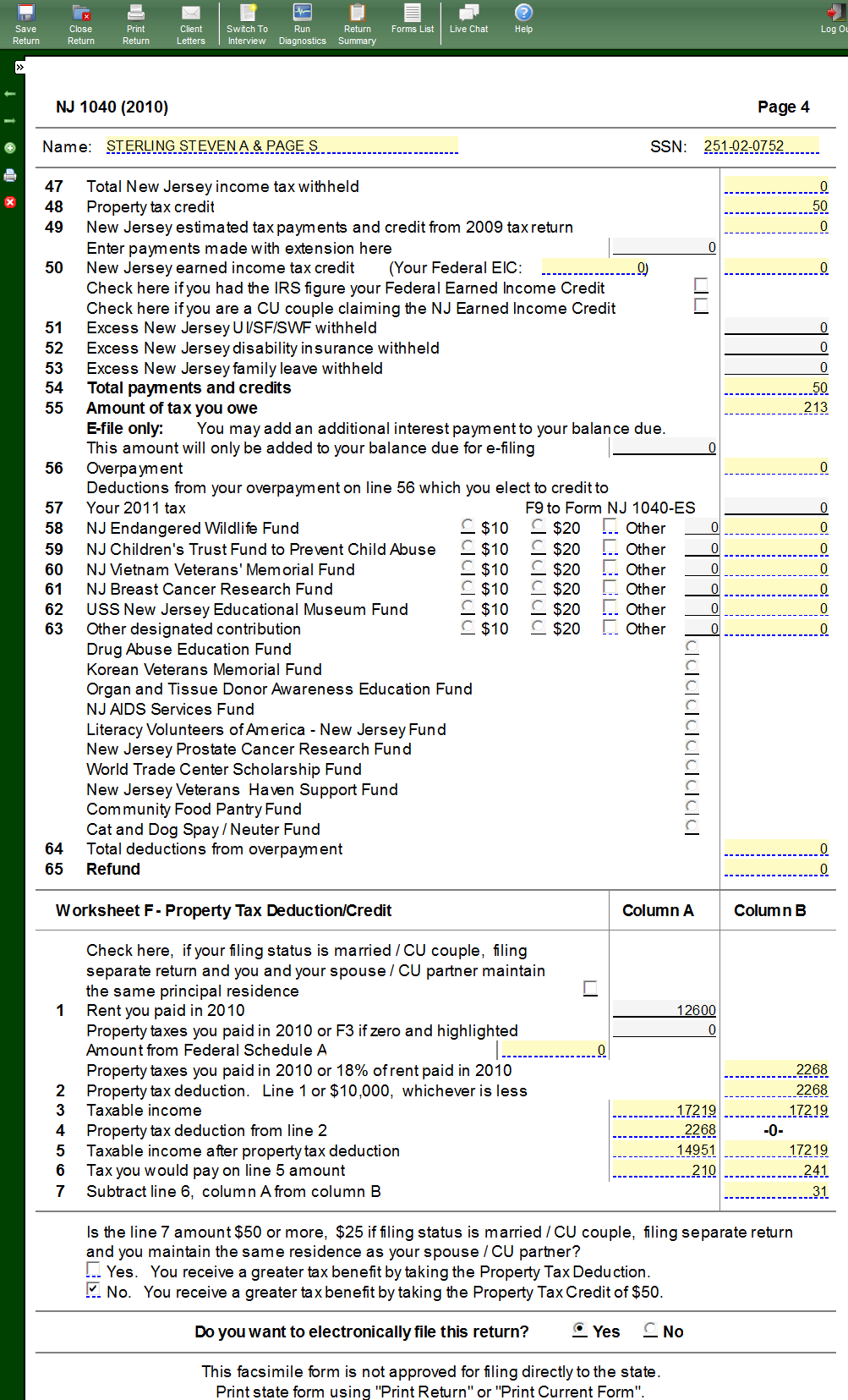This screenshot has height=1400, width=848.
Task: Run Diagnostics on the return
Action: 302,24
